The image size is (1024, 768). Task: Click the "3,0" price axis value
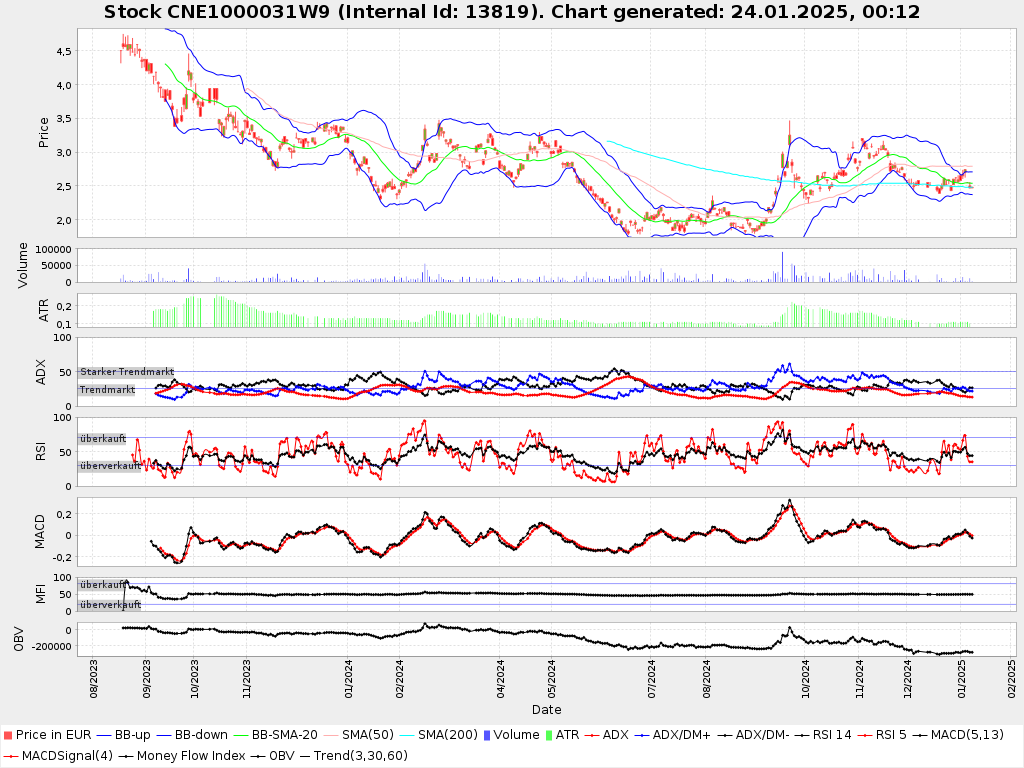click(x=64, y=152)
